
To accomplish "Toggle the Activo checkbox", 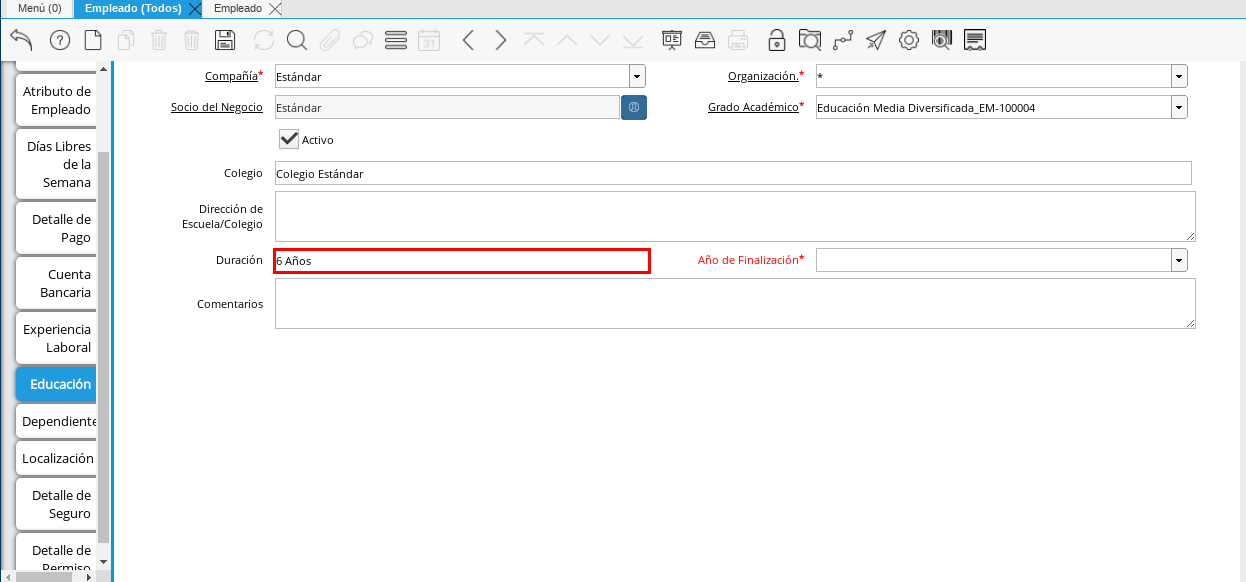I will (289, 139).
